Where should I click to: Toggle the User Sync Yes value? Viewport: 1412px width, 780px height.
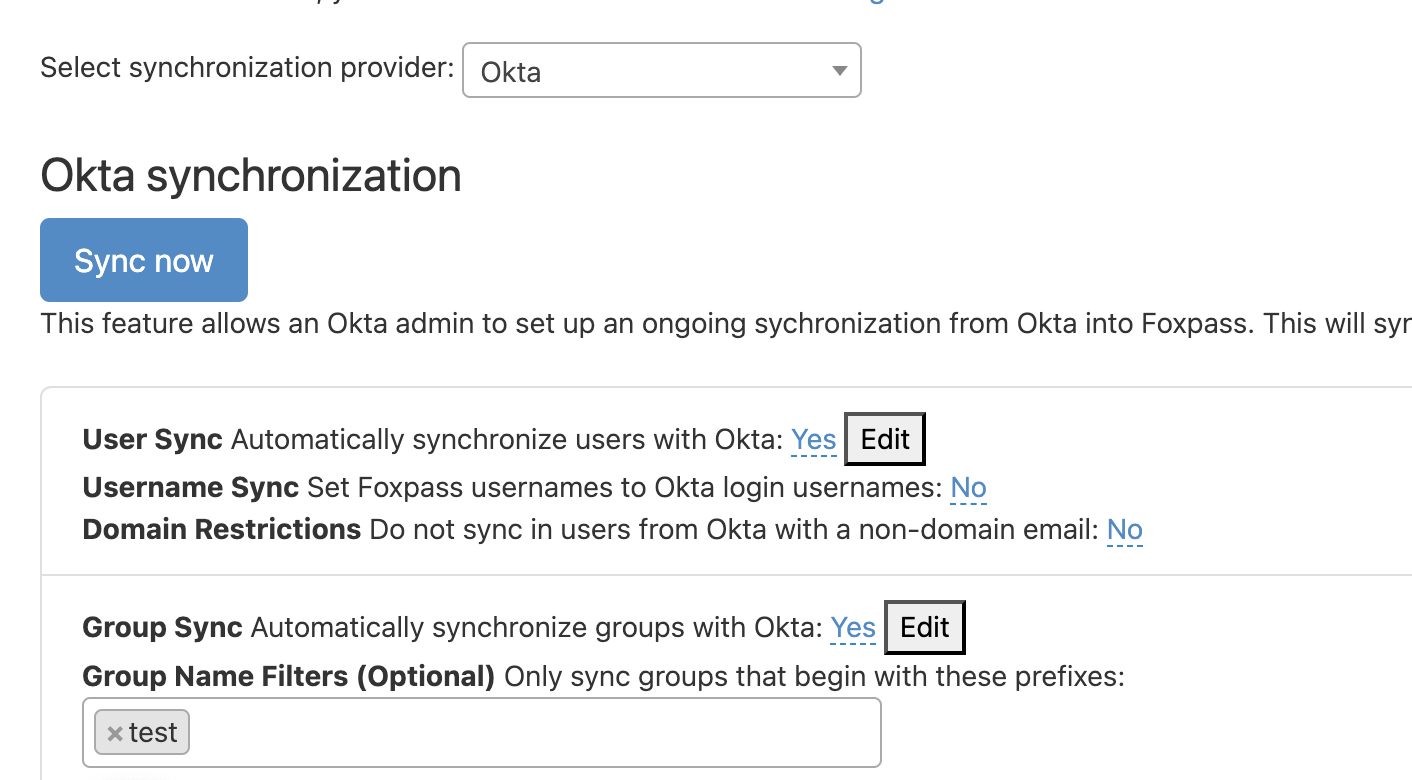tap(814, 439)
